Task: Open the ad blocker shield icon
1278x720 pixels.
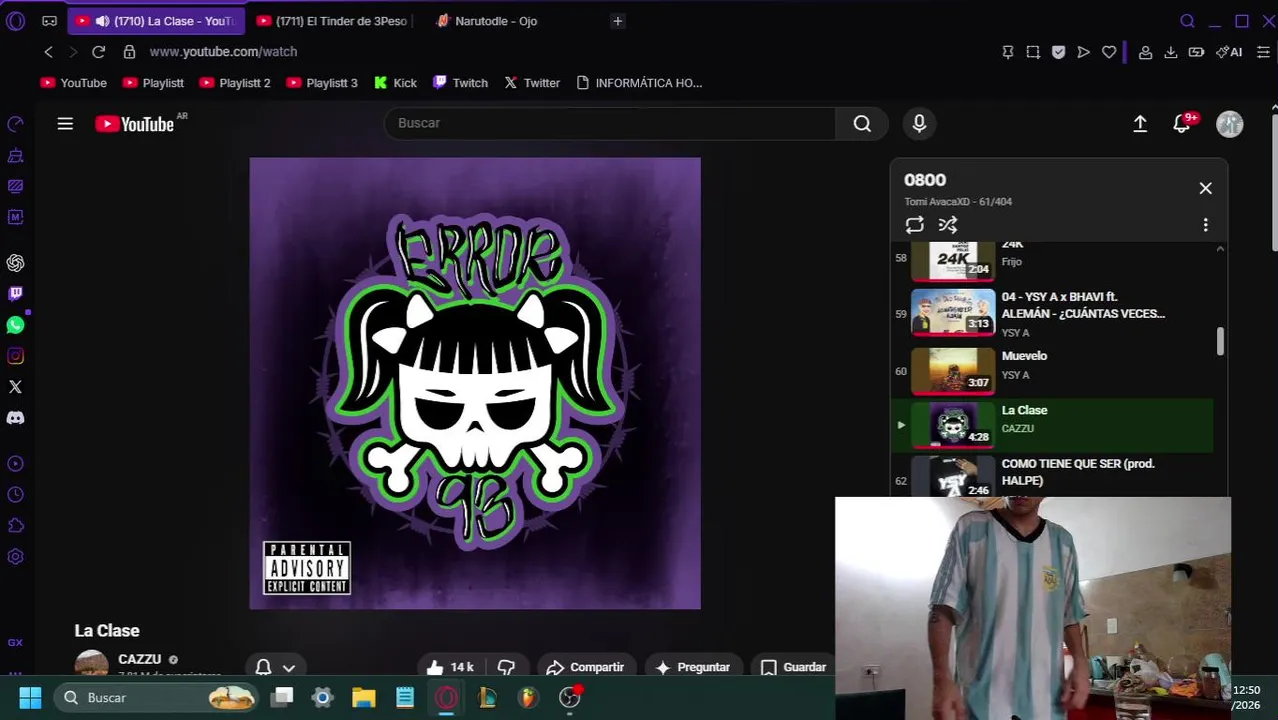Action: (1058, 52)
